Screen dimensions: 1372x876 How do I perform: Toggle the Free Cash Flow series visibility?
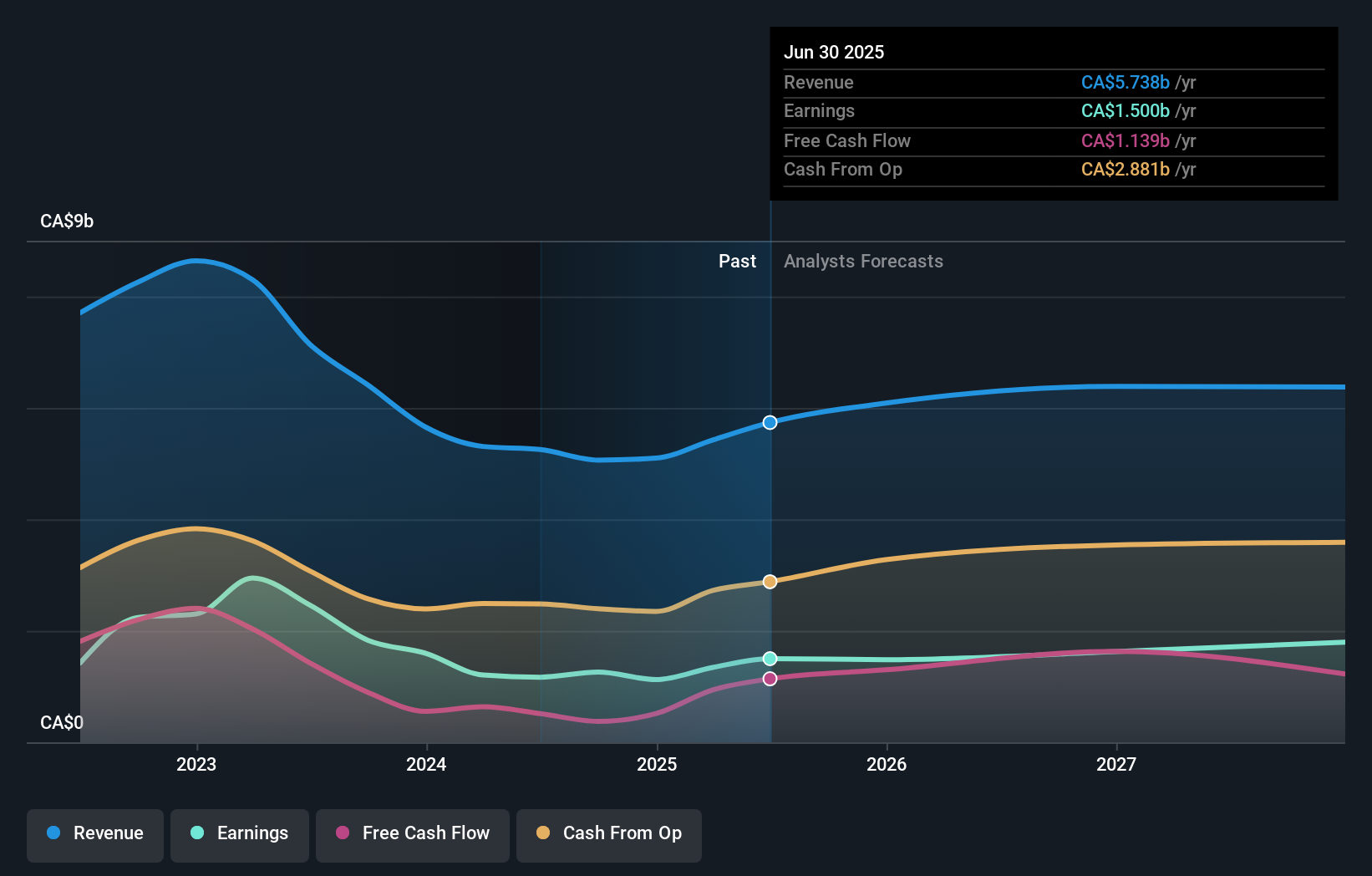pyautogui.click(x=412, y=833)
